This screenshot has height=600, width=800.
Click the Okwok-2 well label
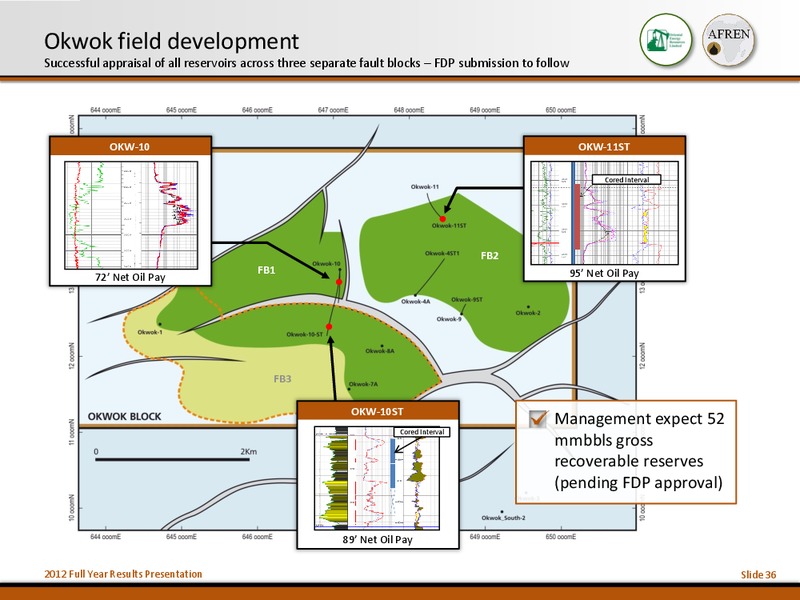[x=528, y=313]
